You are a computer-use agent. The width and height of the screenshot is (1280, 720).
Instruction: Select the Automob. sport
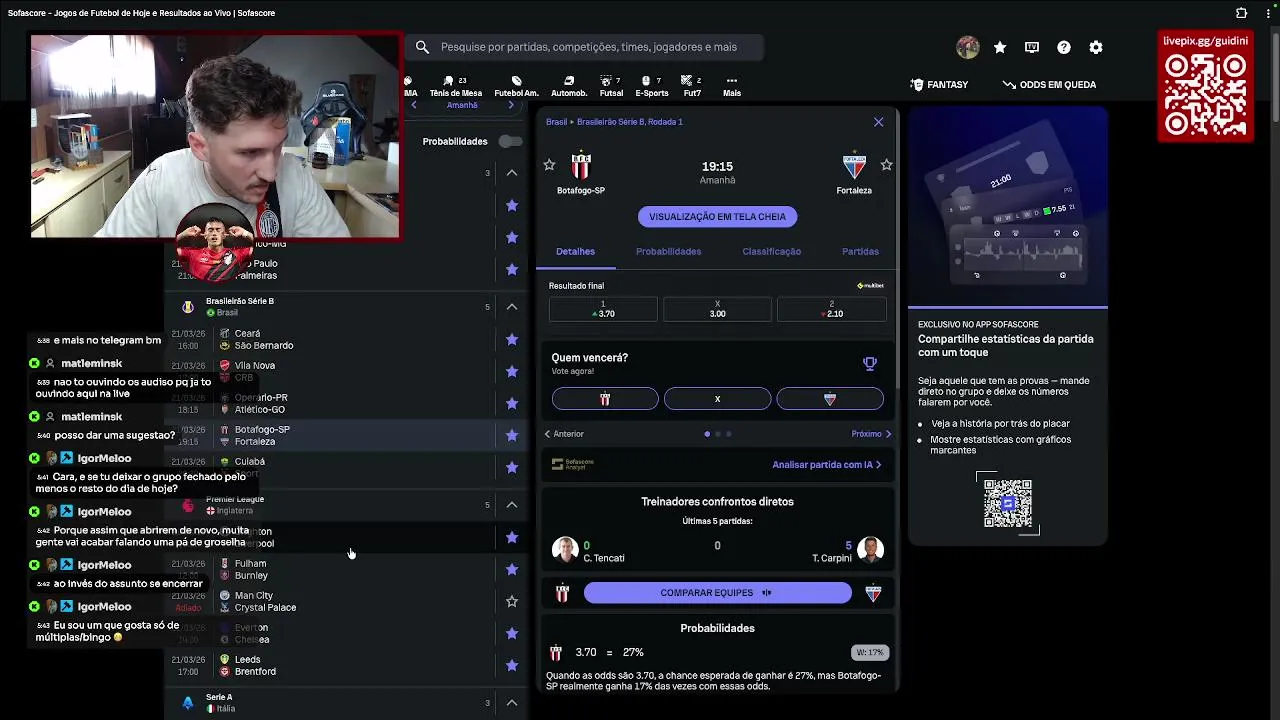(x=569, y=86)
